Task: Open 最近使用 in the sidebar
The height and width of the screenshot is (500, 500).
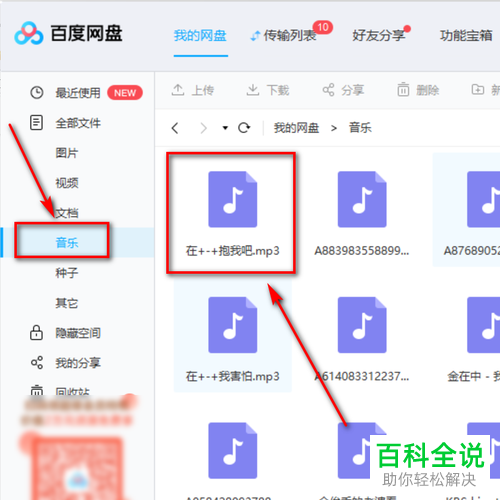Action: pyautogui.click(x=78, y=93)
